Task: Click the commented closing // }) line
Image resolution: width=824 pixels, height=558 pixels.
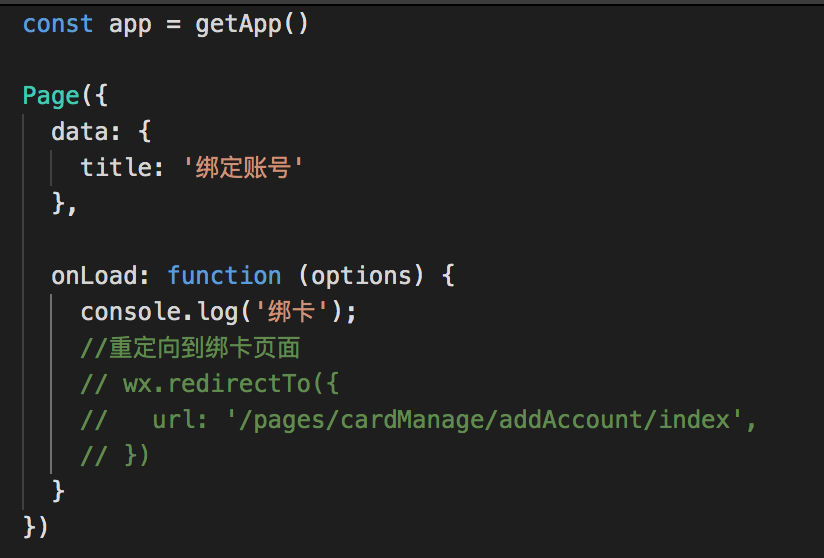Action: [115, 456]
